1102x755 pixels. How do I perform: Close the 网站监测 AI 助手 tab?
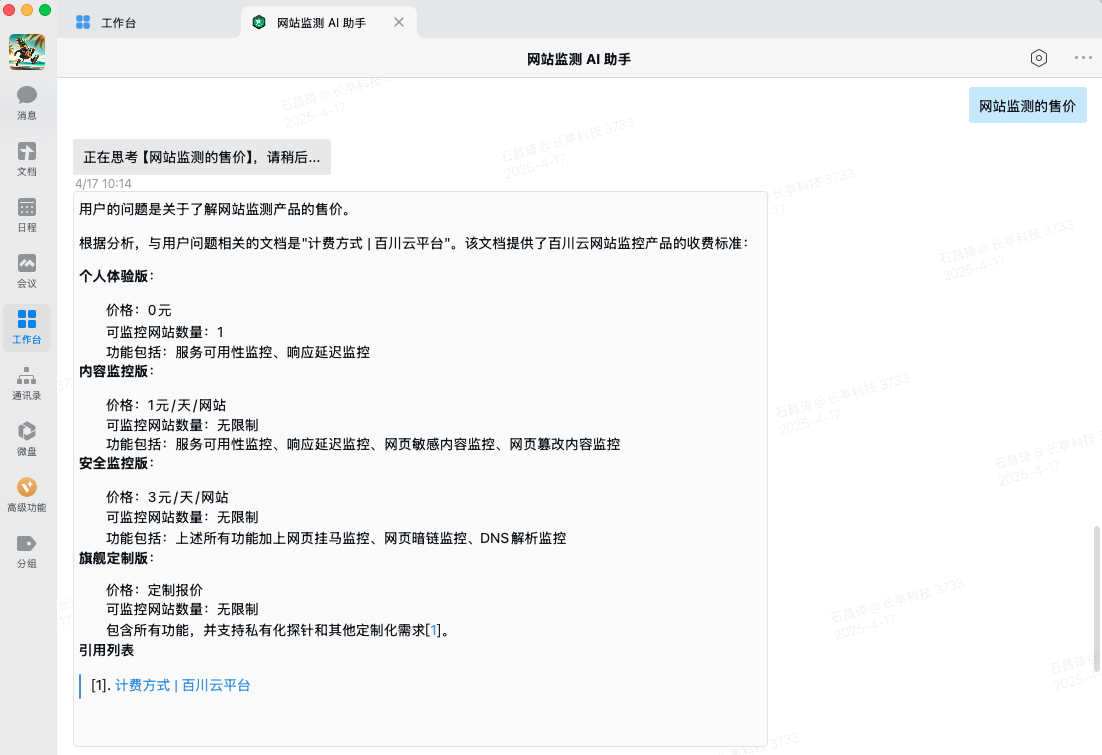[x=399, y=22]
